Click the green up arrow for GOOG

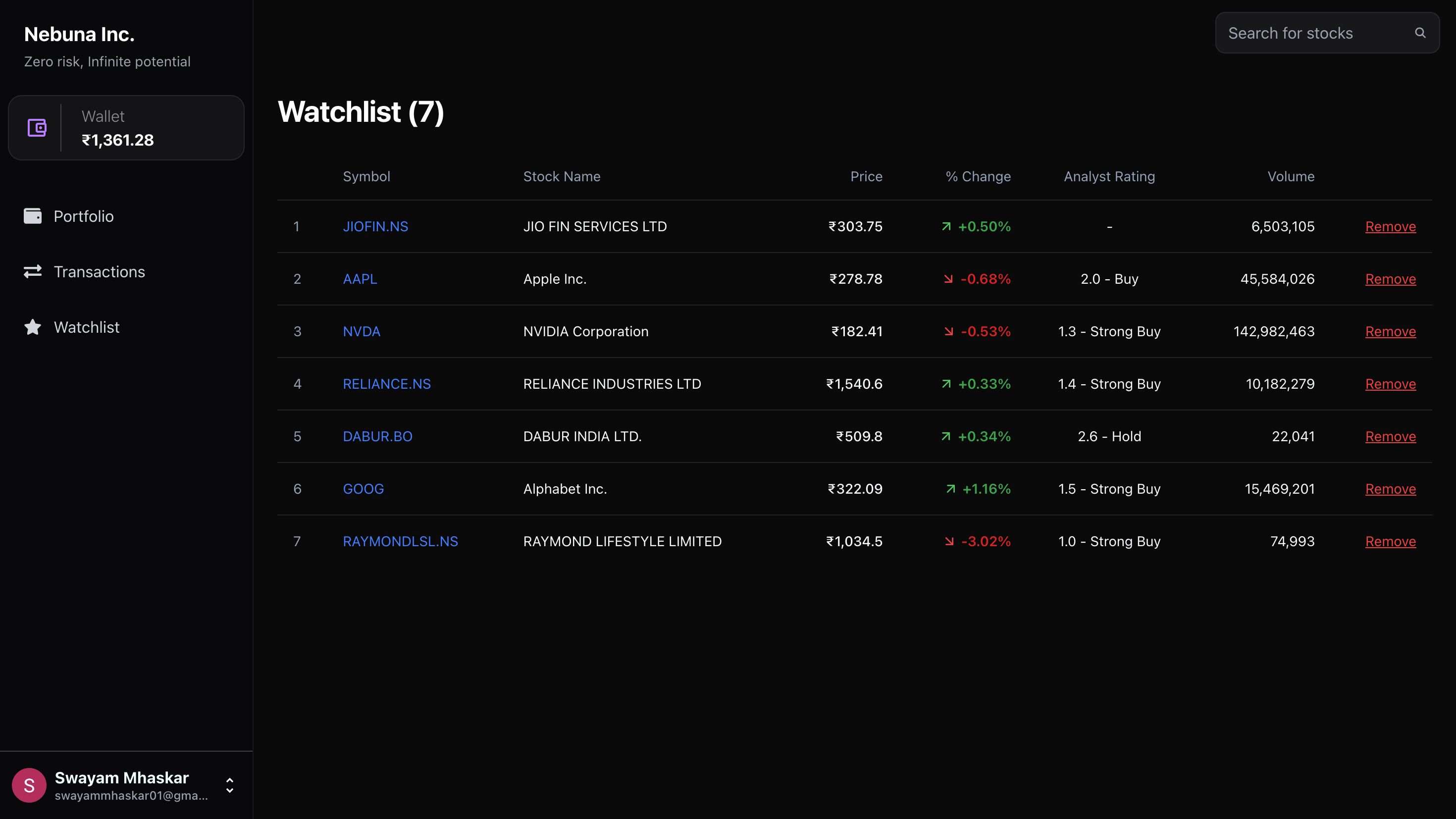[951, 489]
